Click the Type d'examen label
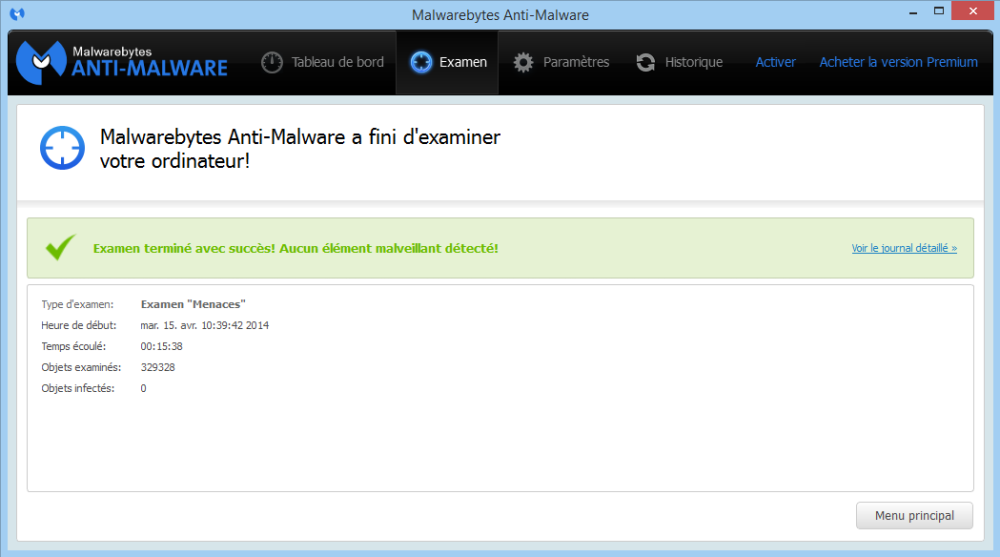The image size is (1000, 557). (x=77, y=304)
